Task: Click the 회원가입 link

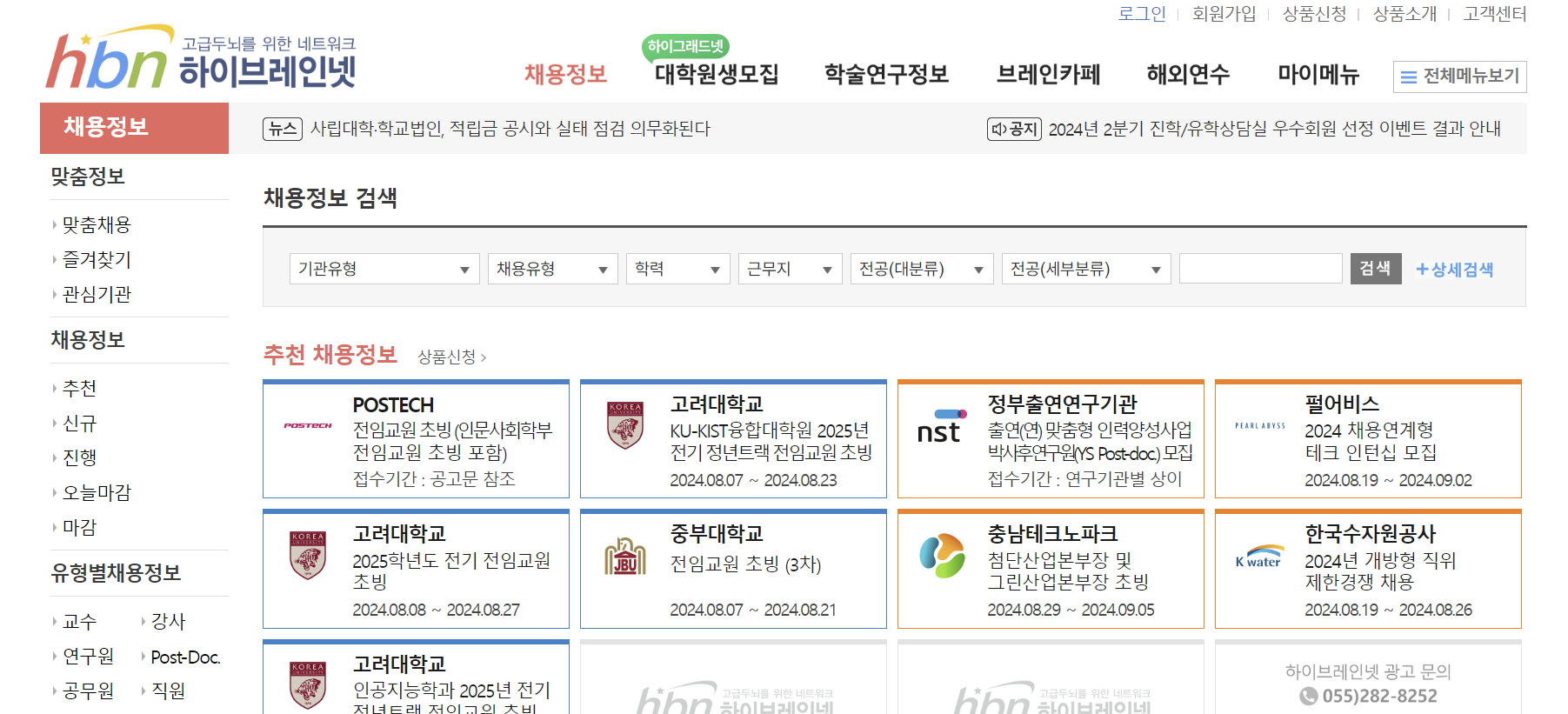Action: [1224, 14]
